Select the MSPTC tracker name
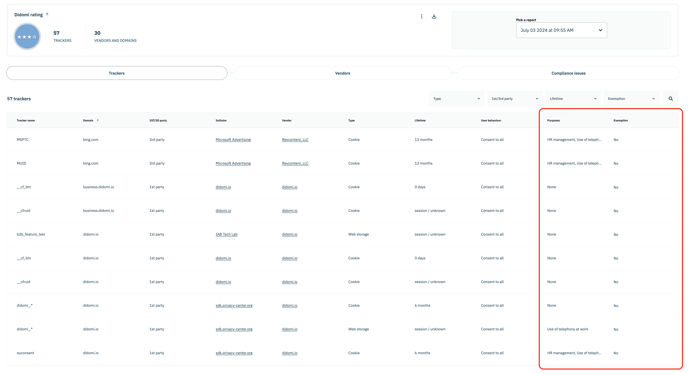Screen dimensions: 688x373 coord(22,140)
